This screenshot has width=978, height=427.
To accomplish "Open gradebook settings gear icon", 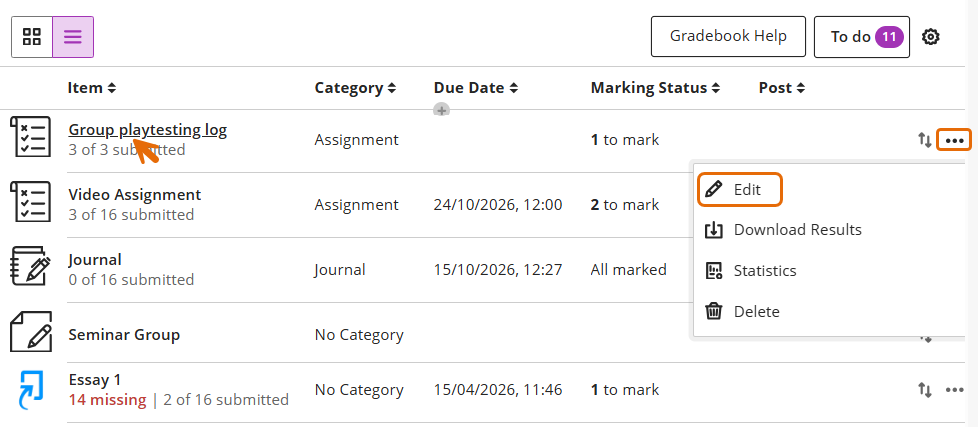I will click(931, 37).
